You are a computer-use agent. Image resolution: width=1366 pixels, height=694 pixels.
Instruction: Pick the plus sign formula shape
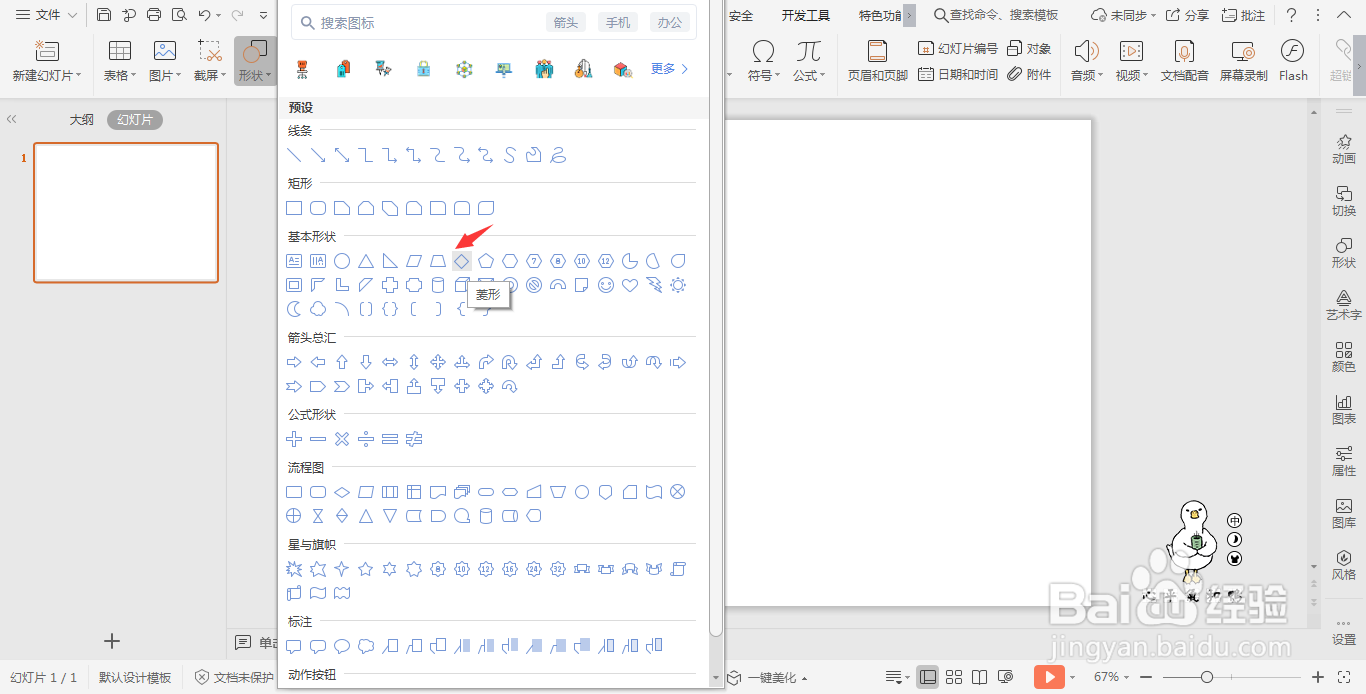pos(294,439)
